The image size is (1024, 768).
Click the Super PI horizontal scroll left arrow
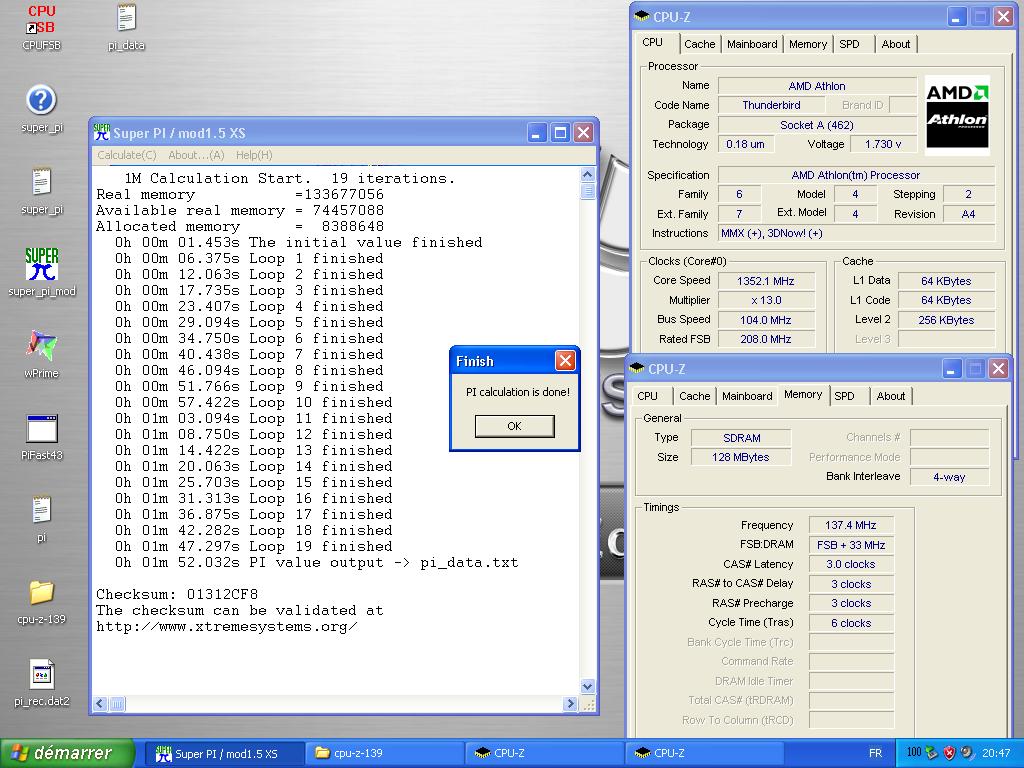[100, 703]
